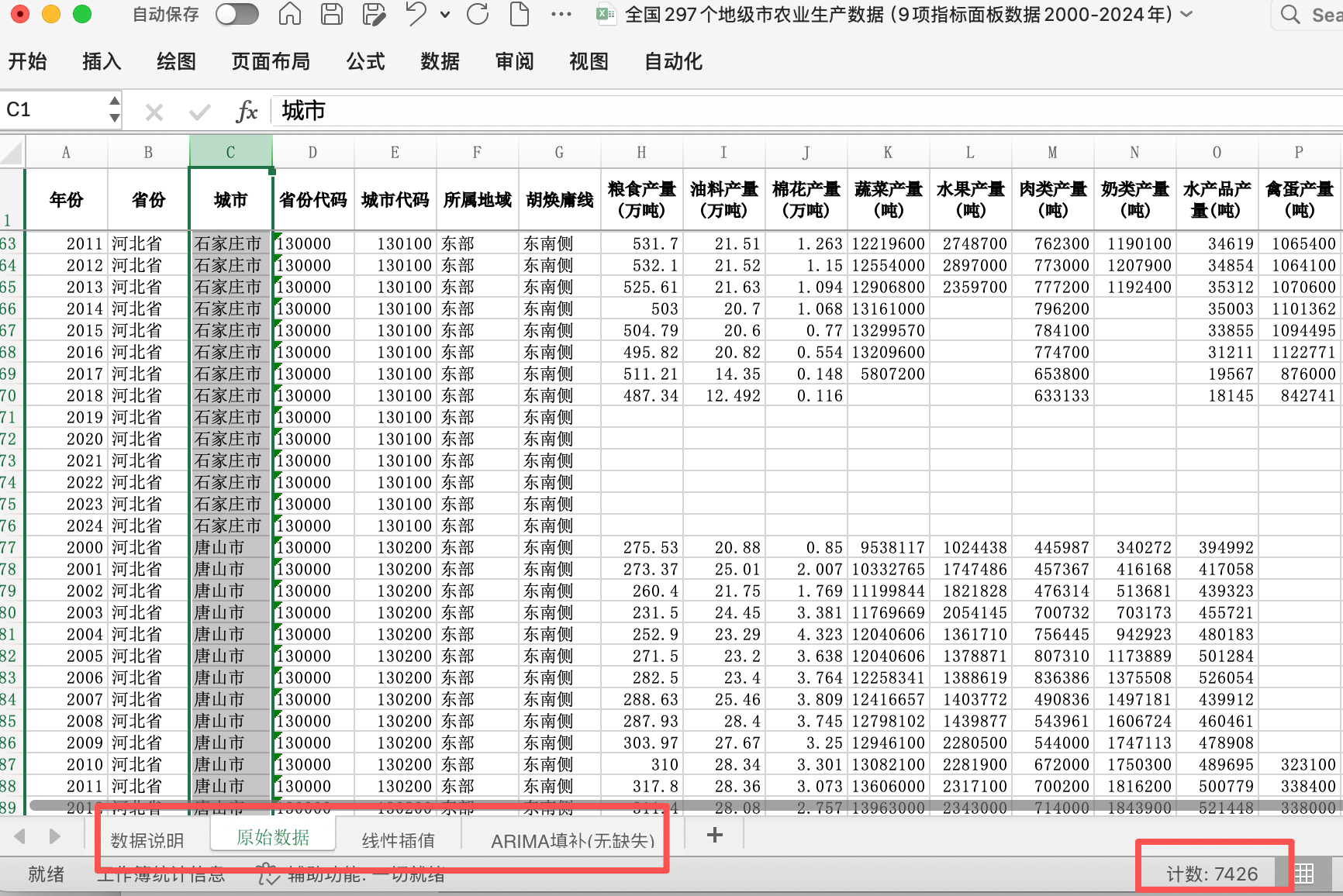Switch to the 开始 ribbon tab
This screenshot has width=1343, height=896.
click(28, 61)
